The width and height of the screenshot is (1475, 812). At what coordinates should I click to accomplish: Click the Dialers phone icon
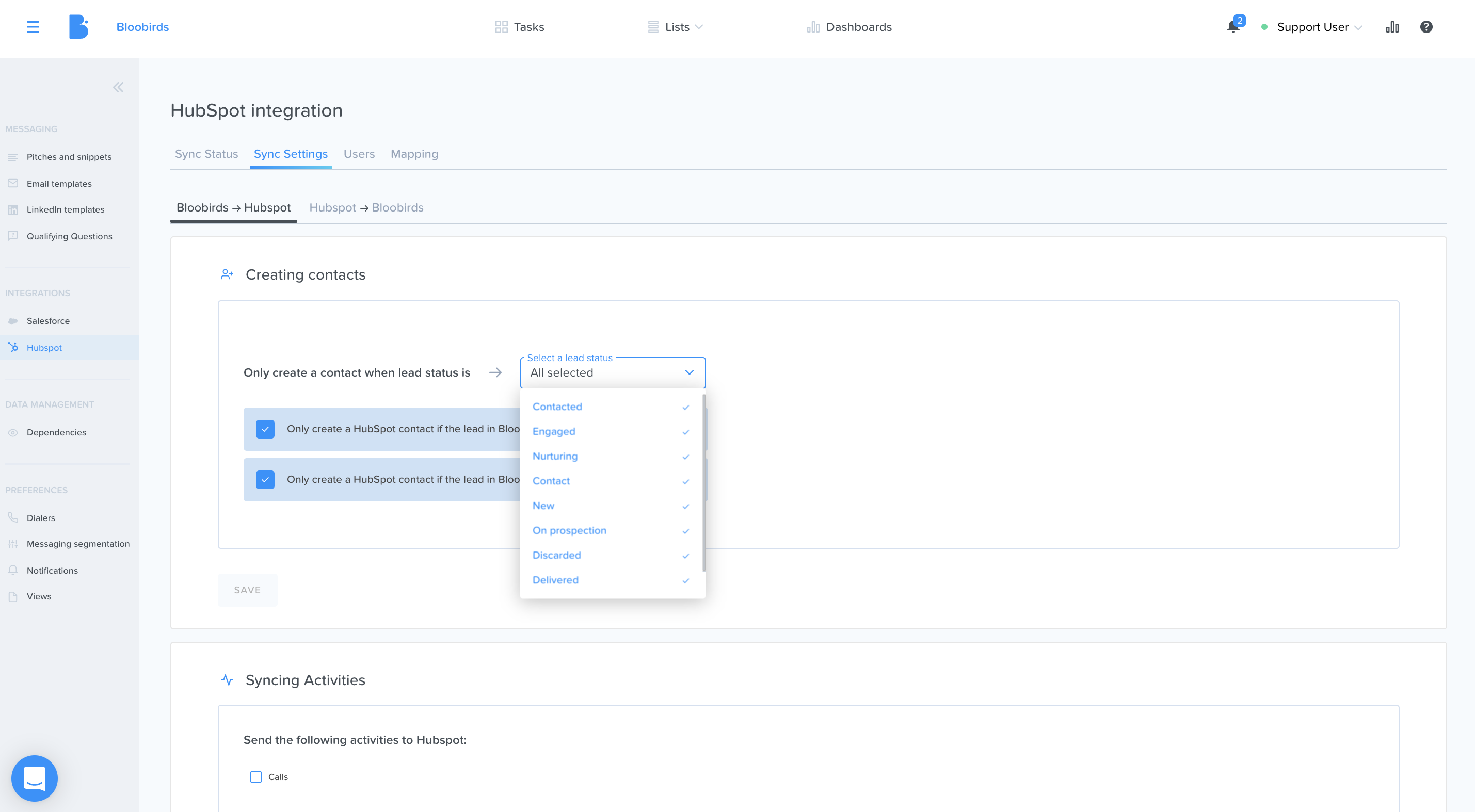[12, 517]
